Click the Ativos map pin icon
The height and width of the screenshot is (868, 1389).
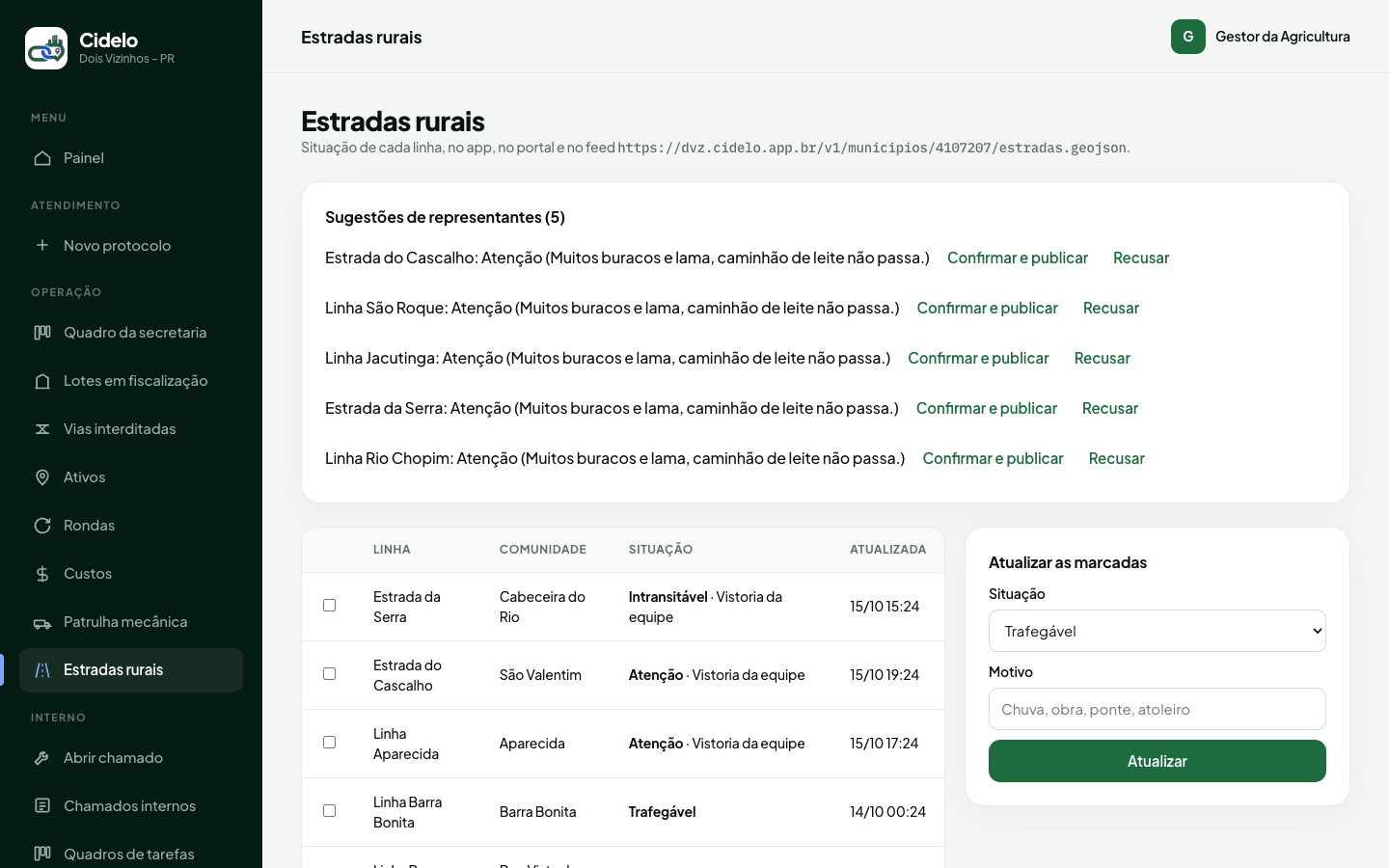[42, 477]
